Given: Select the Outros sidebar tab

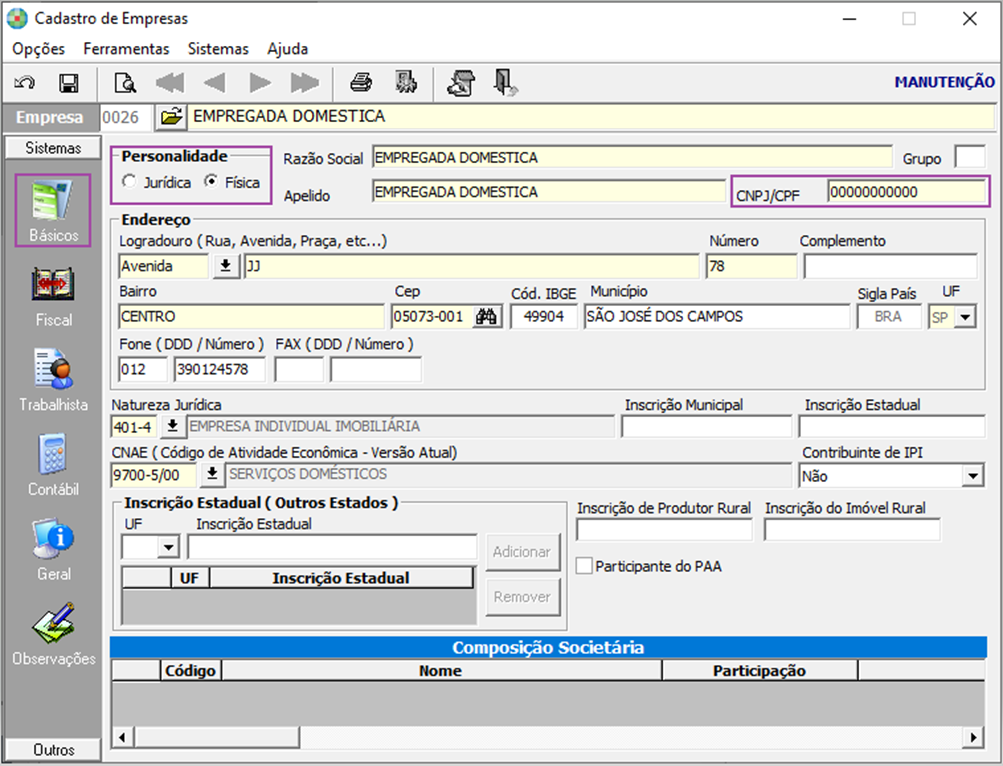Looking at the screenshot, I should click(53, 749).
